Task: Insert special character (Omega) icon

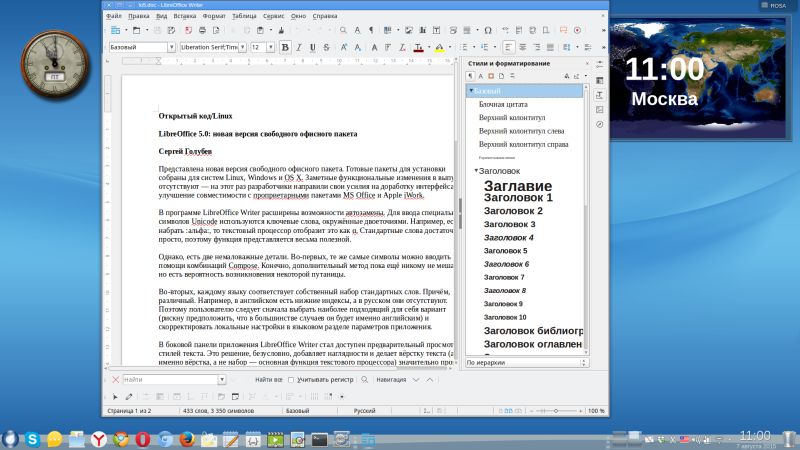Action: 488,31
